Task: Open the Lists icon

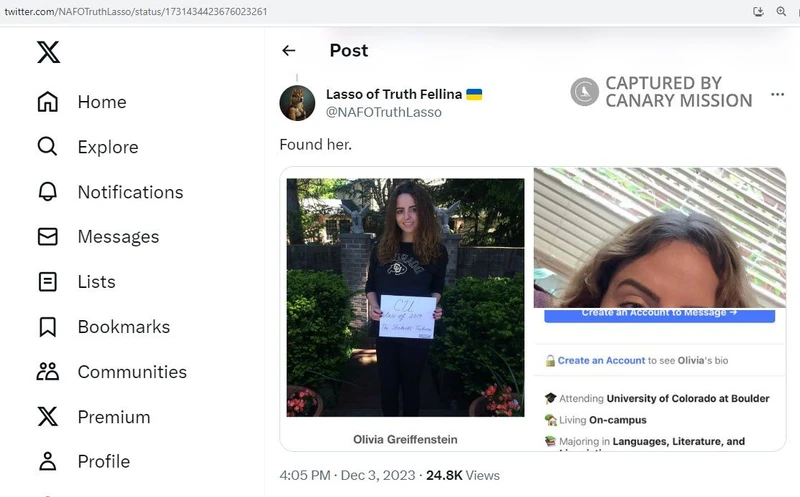Action: click(x=47, y=282)
